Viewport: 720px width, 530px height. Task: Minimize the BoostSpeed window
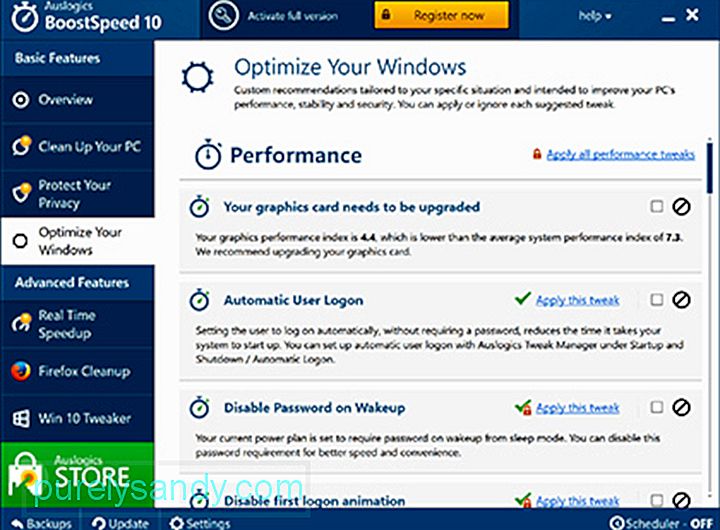[668, 19]
